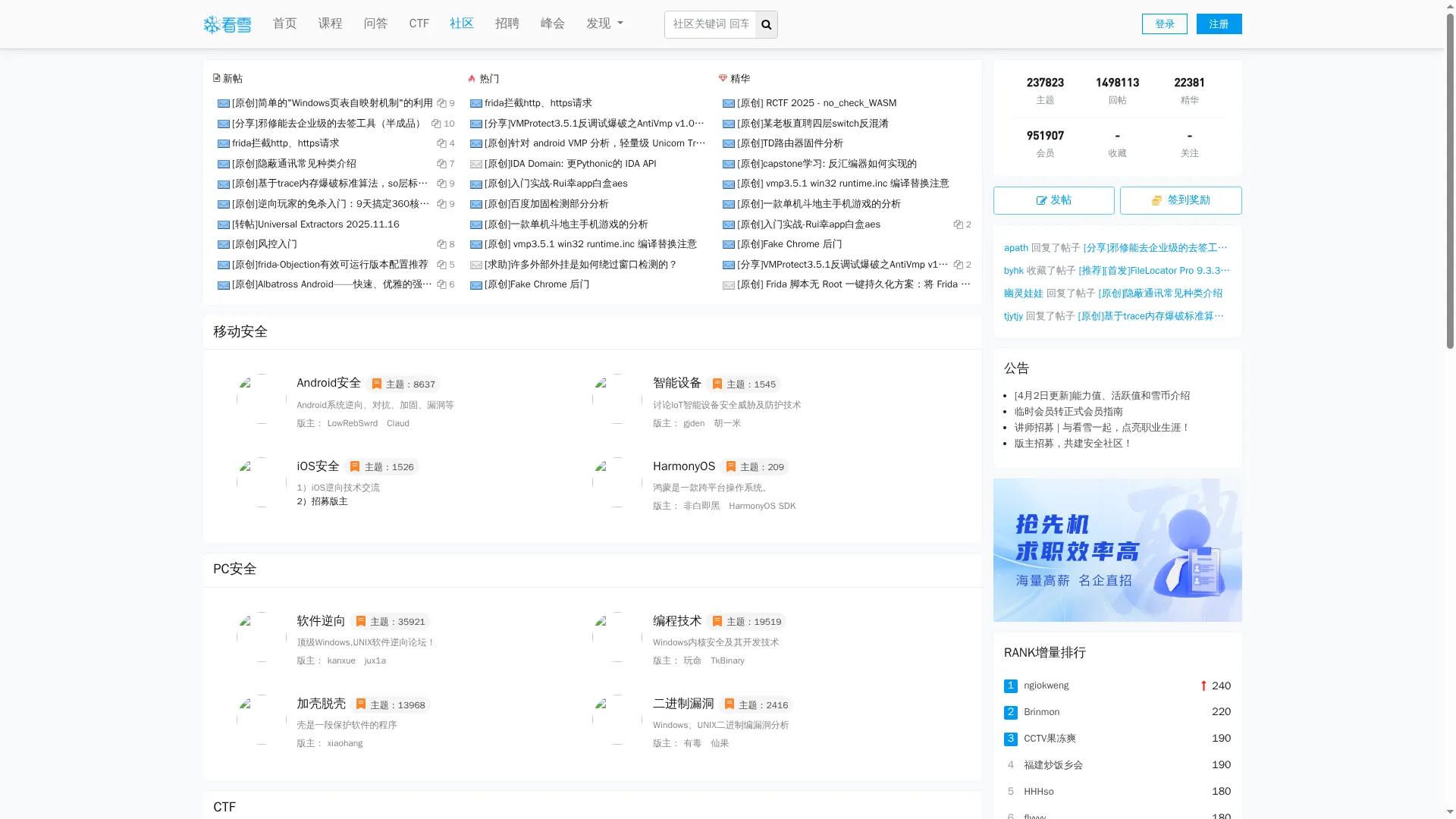Open the 讲师招募 announcement link
The width and height of the screenshot is (1456, 819).
(x=1101, y=428)
